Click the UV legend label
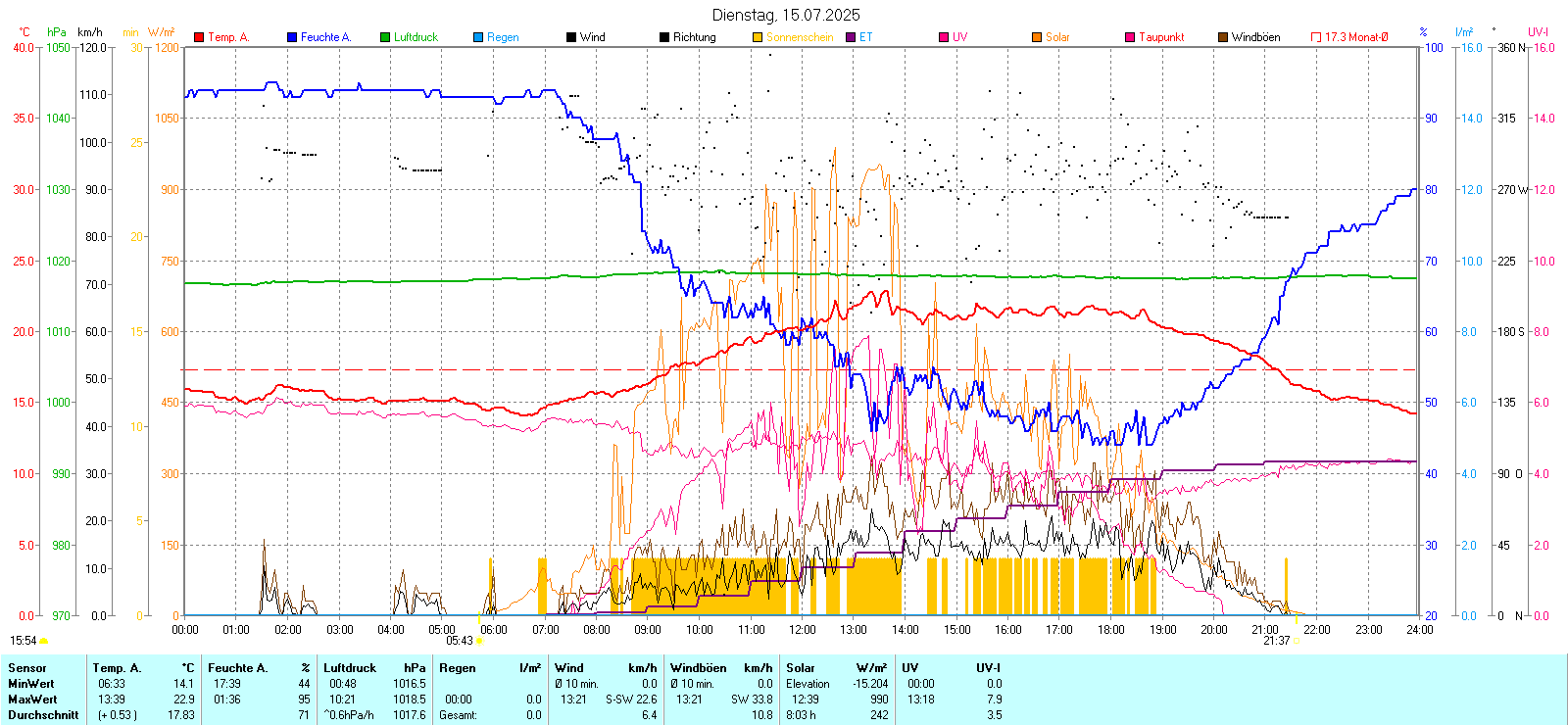The height and width of the screenshot is (725, 1568). coord(959,37)
